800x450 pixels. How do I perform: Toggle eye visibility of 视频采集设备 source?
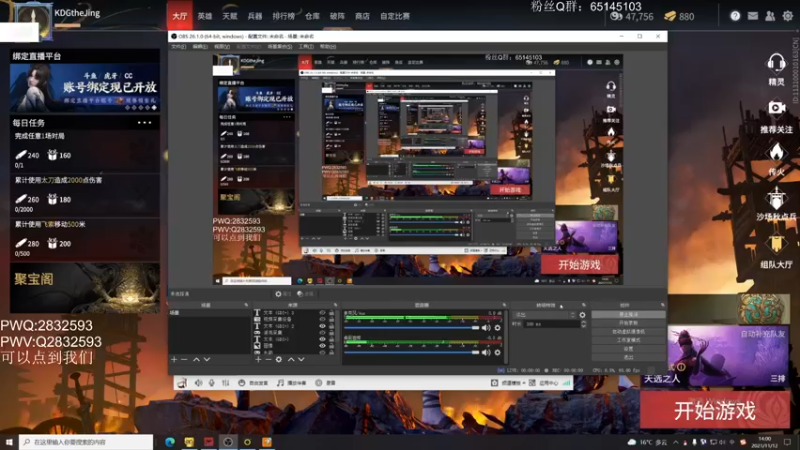click(x=322, y=319)
